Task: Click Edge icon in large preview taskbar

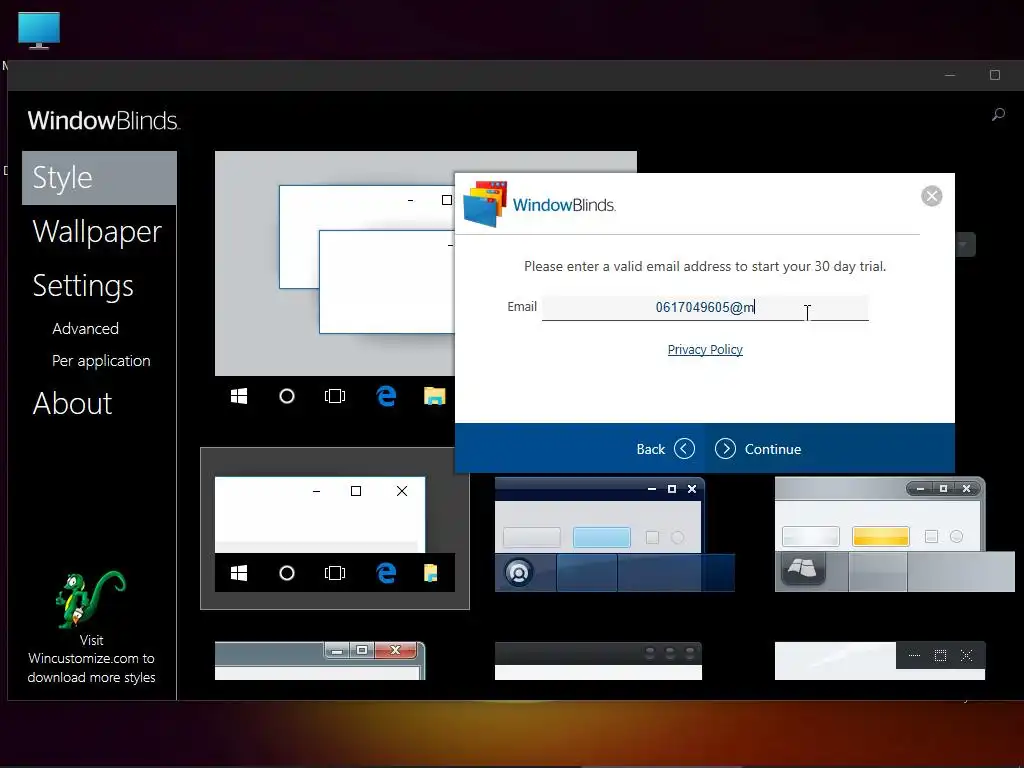Action: (x=386, y=396)
